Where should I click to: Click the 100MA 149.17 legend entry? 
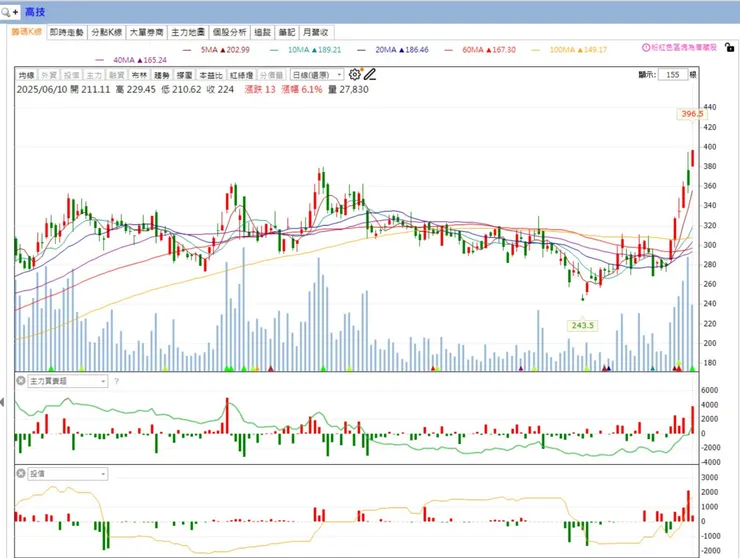pos(569,50)
